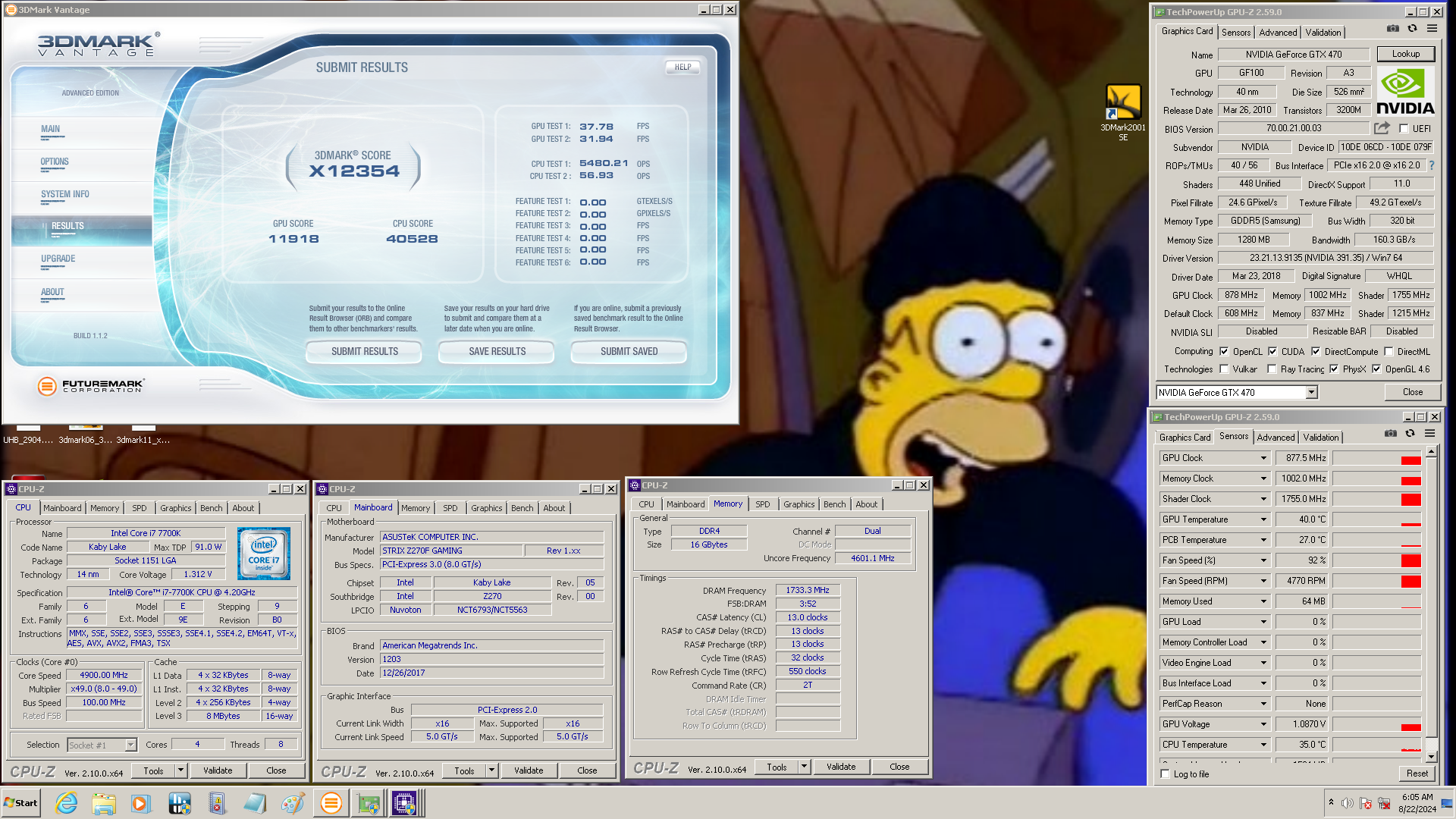Viewport: 1456px width, 819px height.
Task: Click the BIOS export share icon in GPU-Z
Action: coord(1382,128)
